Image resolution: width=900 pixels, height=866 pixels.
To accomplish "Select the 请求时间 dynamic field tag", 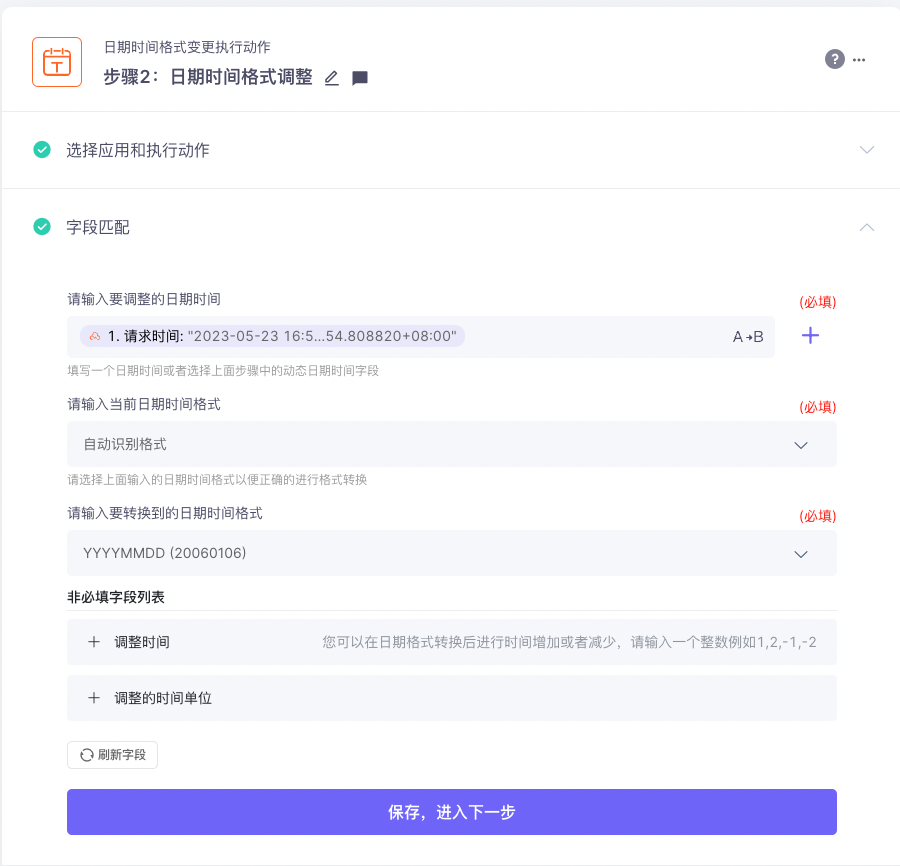I will click(273, 336).
